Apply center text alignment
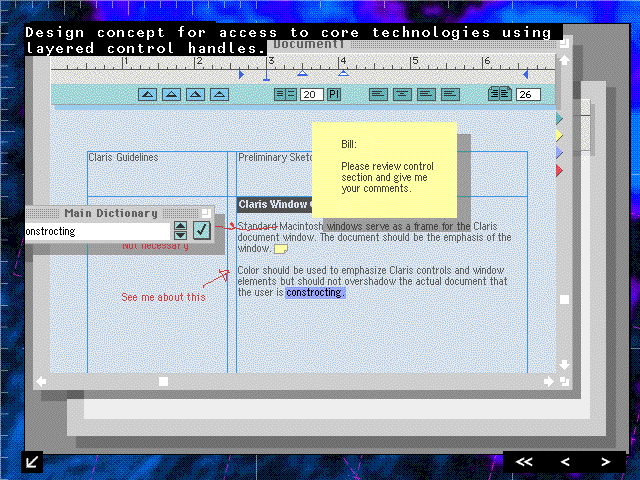This screenshot has width=640, height=480. [402, 95]
